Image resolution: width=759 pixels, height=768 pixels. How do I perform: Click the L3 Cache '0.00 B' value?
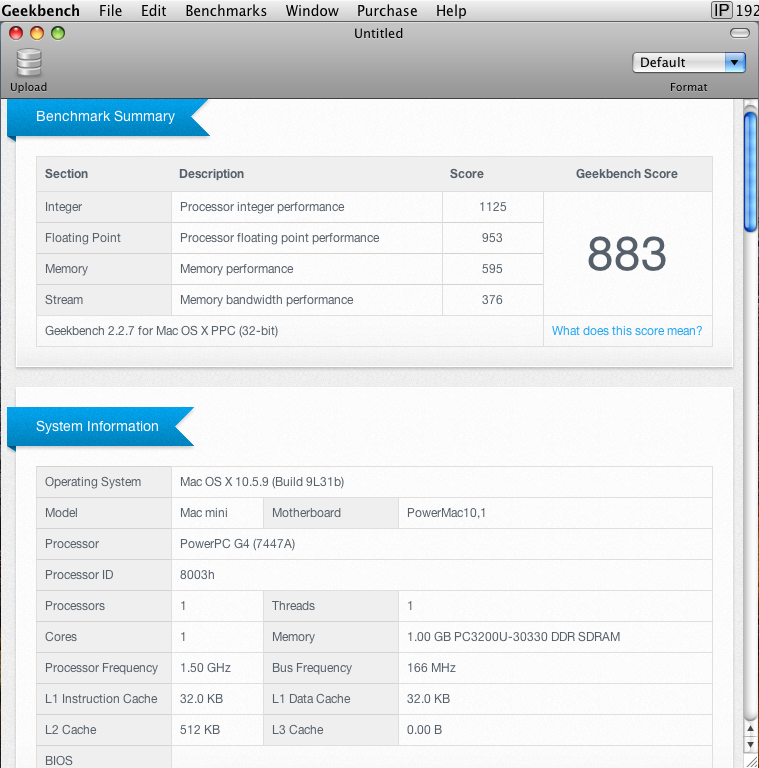[x=424, y=730]
